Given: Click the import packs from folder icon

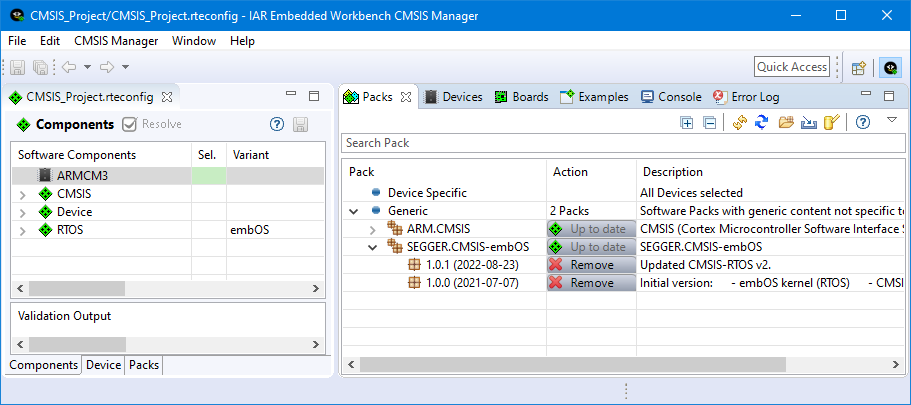Looking at the screenshot, I should 785,122.
